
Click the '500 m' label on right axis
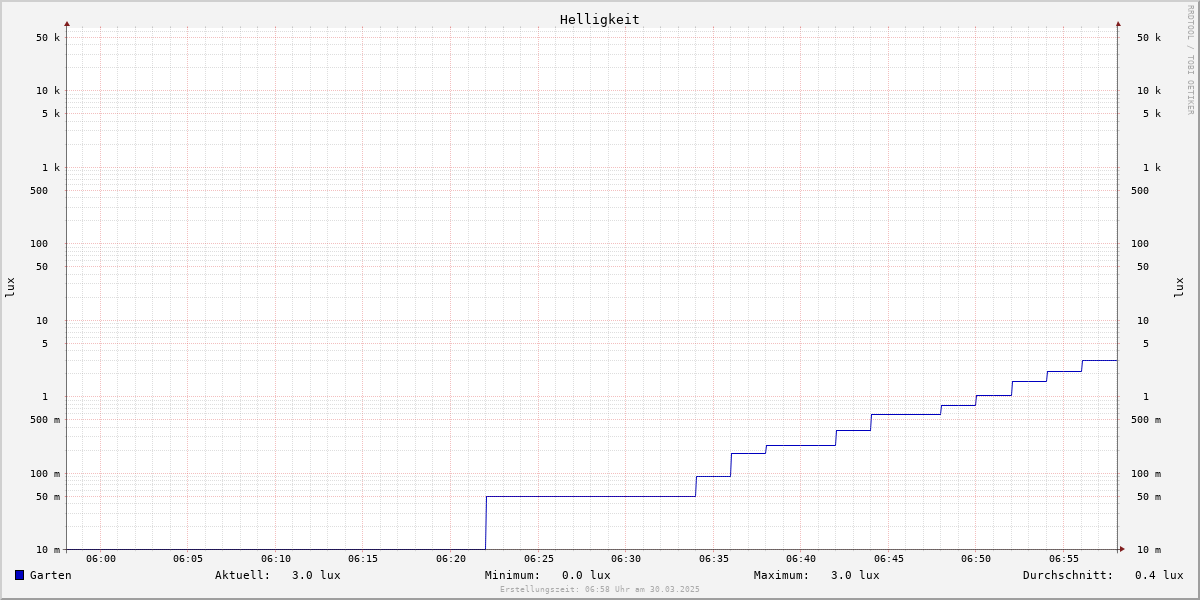click(1146, 420)
